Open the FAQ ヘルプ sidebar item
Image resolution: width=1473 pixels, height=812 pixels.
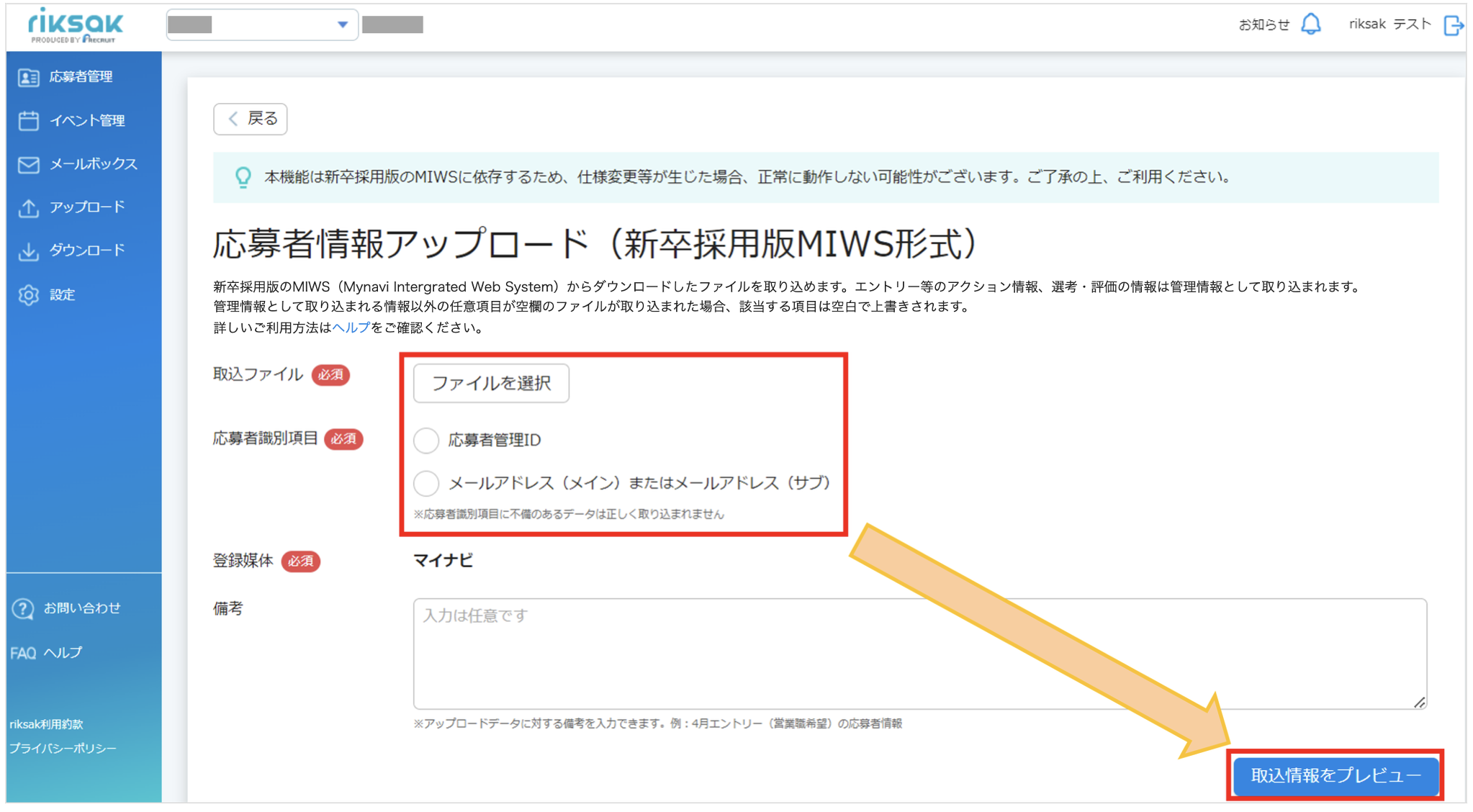[47, 653]
